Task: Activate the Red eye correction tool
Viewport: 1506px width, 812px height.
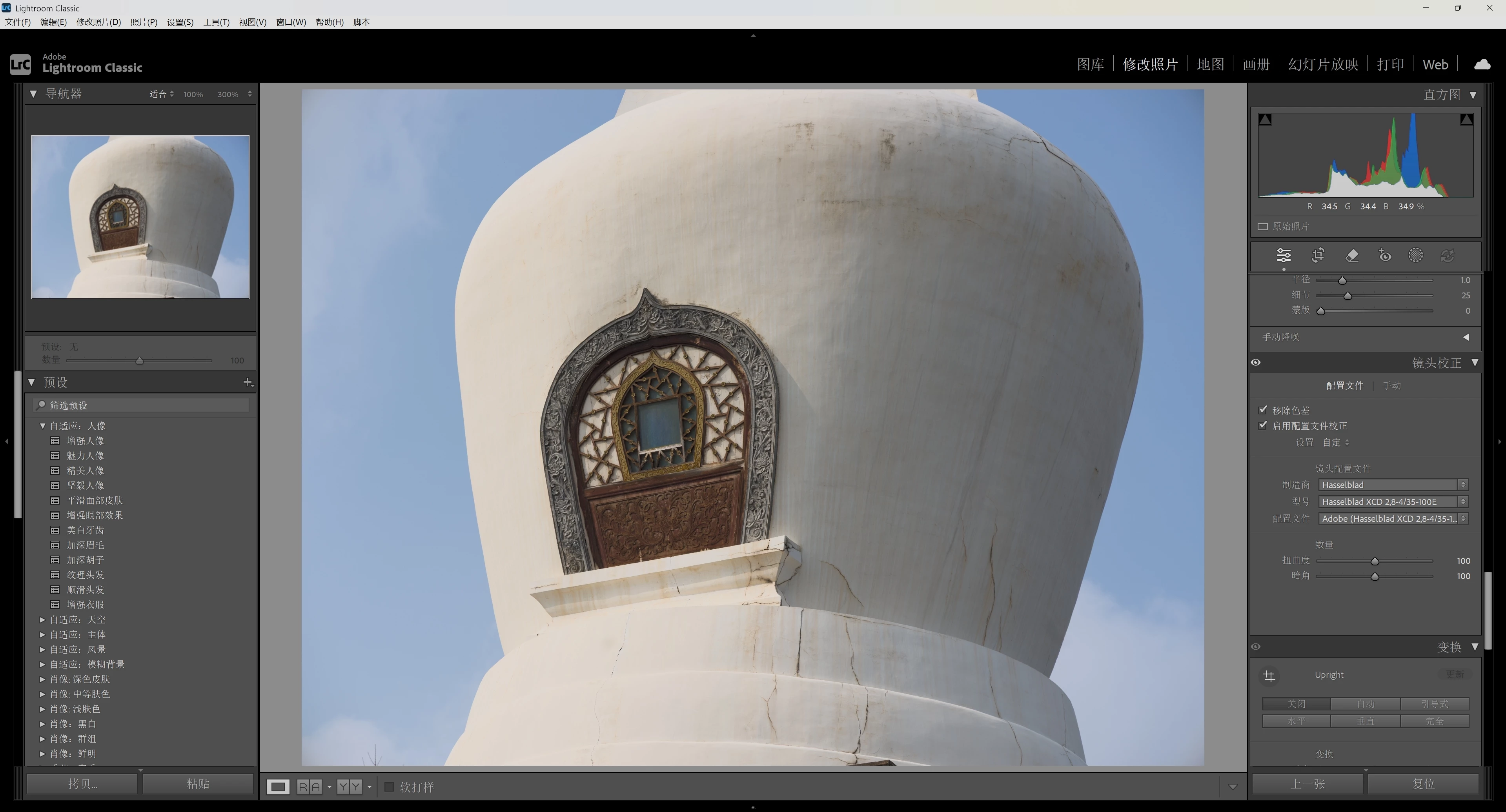Action: coord(1384,256)
